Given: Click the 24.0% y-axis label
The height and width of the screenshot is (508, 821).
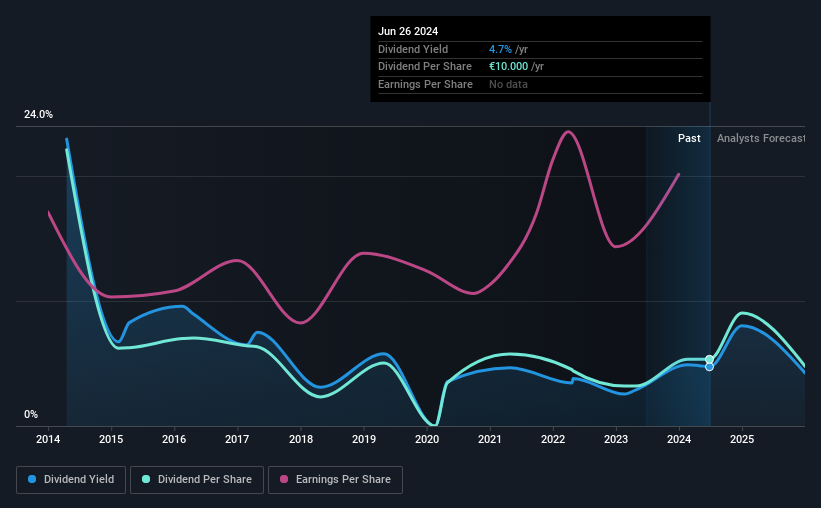Looking at the screenshot, I should click(38, 115).
